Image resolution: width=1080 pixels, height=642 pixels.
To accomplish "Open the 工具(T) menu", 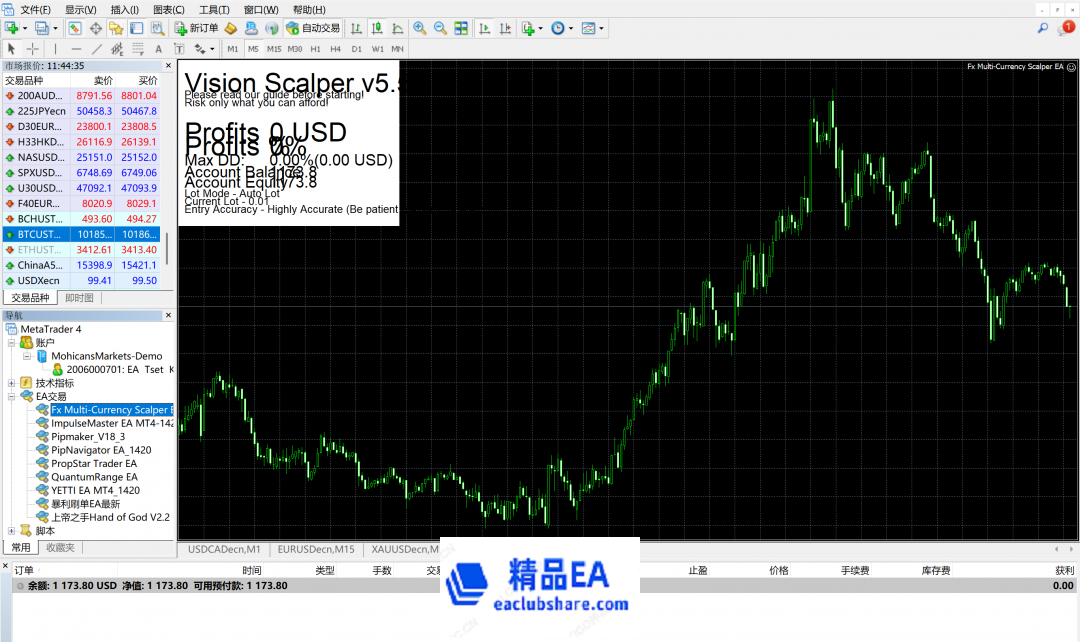I will 214,9.
